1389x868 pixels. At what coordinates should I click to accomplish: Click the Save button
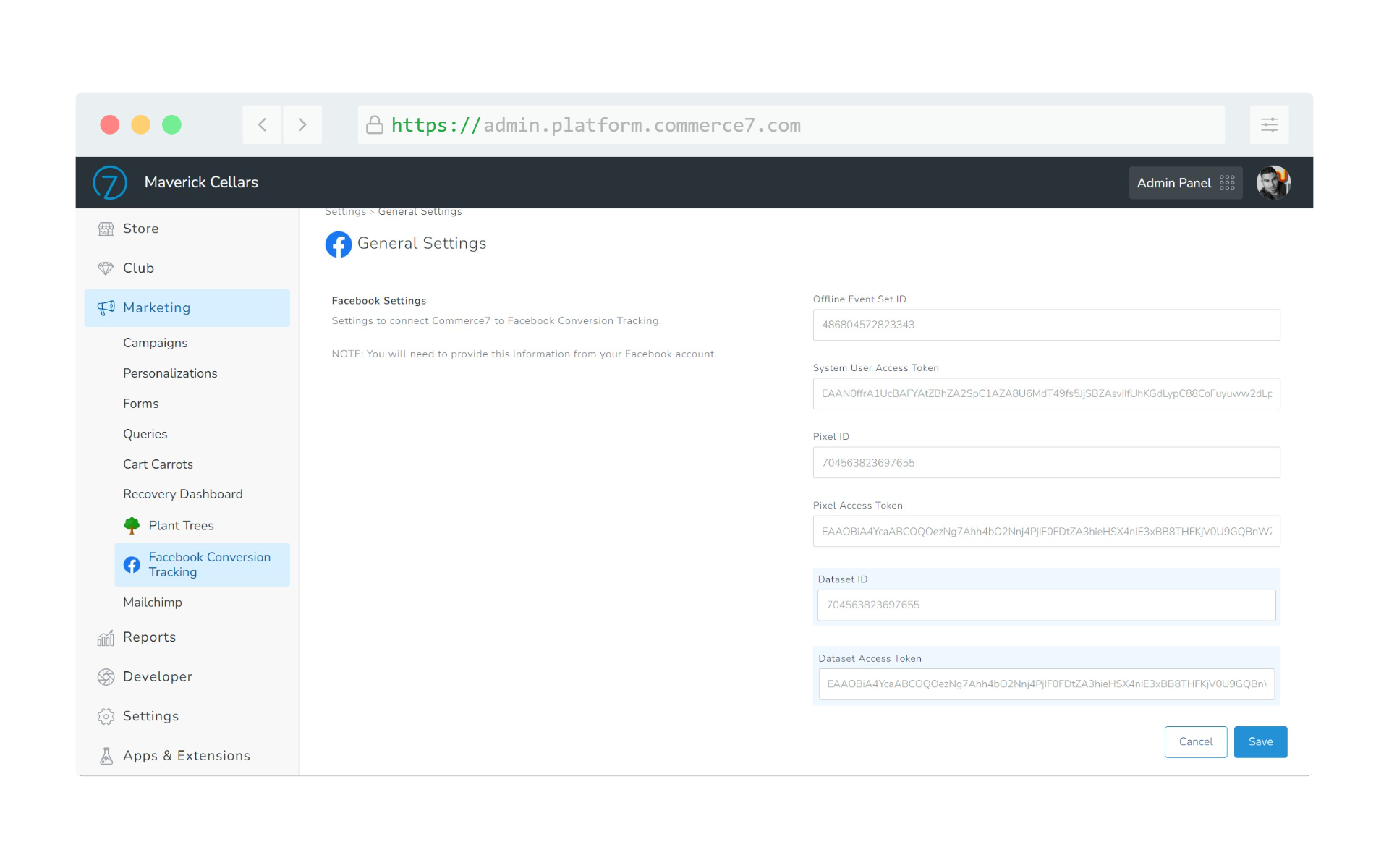pos(1260,742)
